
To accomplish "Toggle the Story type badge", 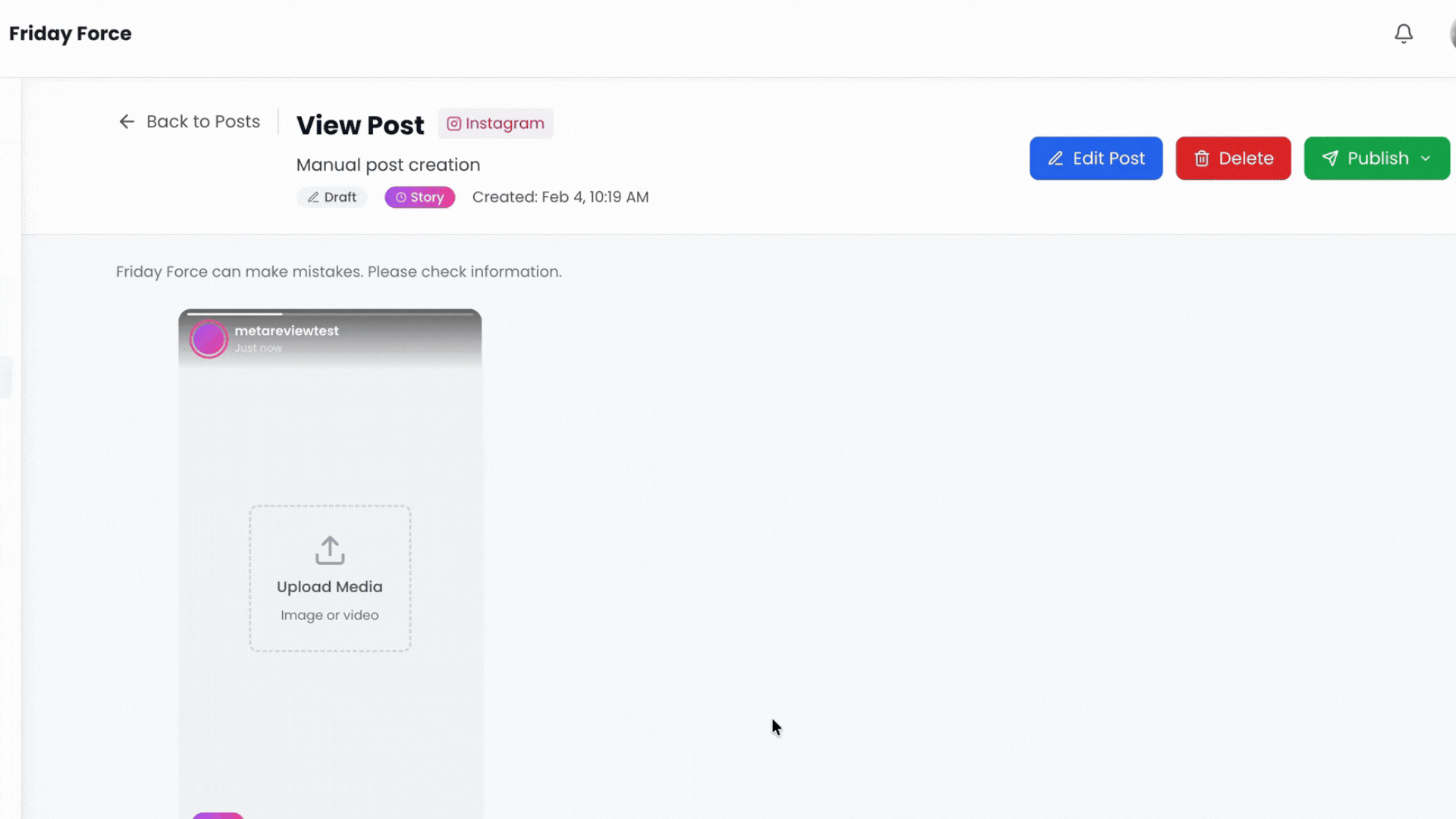I will pos(419,197).
